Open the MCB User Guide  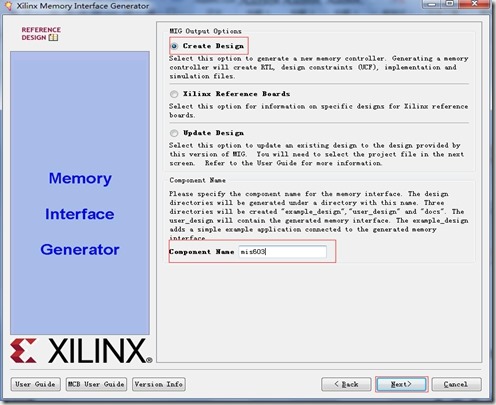96,384
